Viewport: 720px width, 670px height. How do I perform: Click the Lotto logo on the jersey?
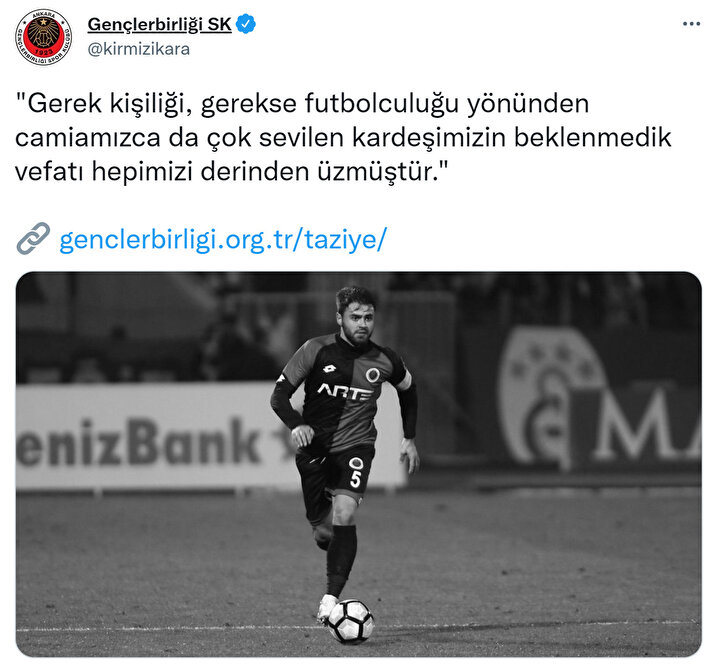[x=329, y=368]
